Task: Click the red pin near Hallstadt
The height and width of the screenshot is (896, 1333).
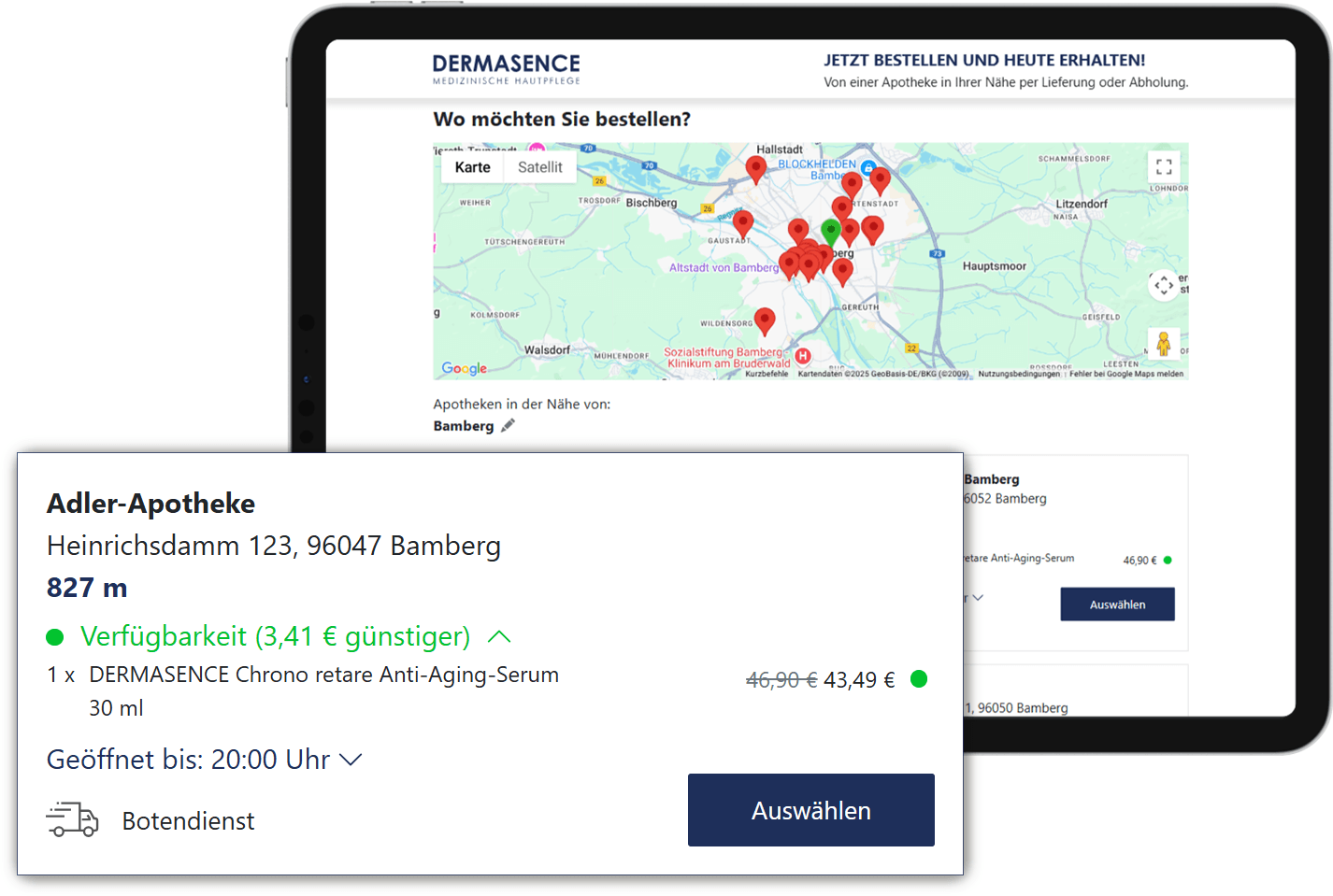Action: click(x=756, y=169)
